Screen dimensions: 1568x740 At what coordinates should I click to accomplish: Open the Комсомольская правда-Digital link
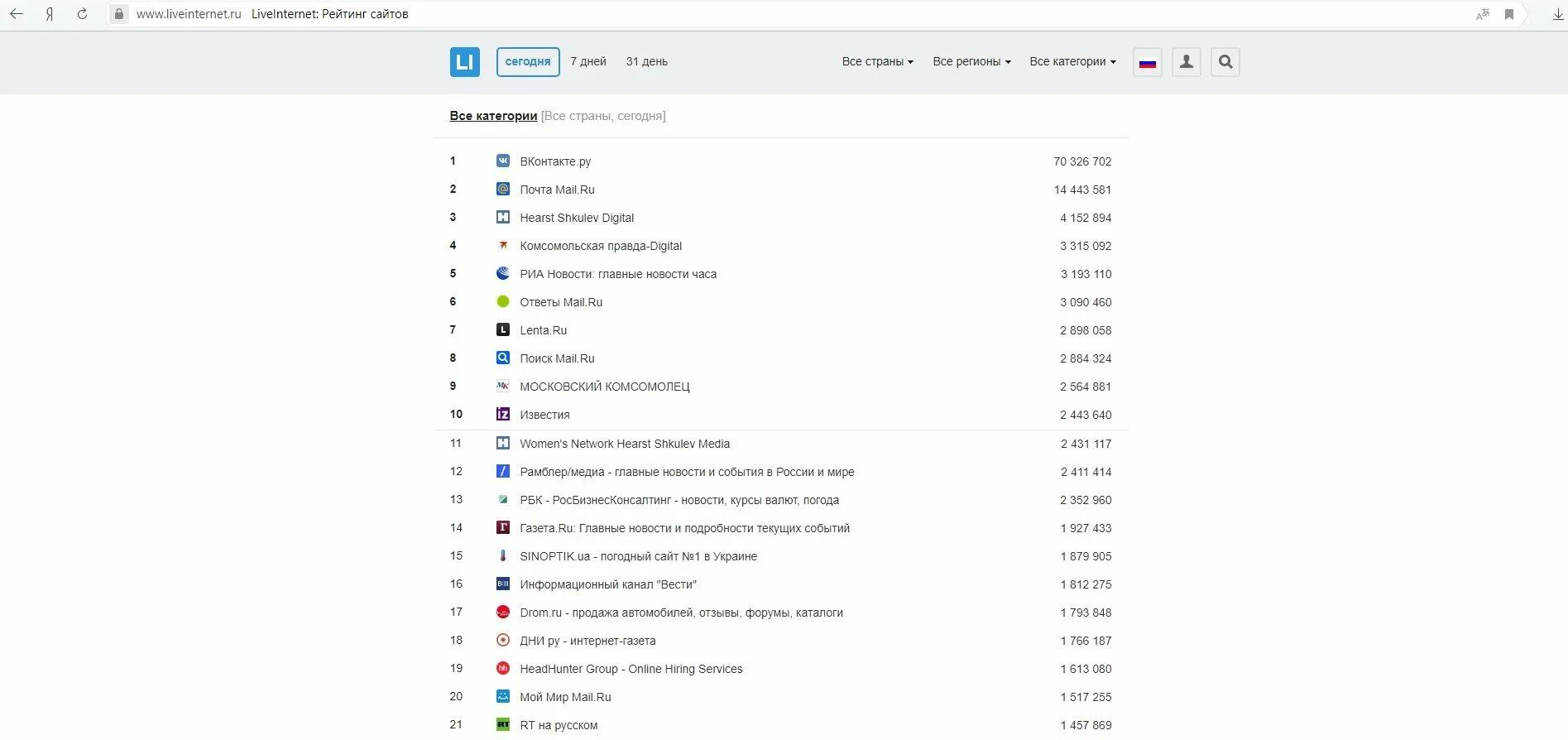tap(601, 246)
